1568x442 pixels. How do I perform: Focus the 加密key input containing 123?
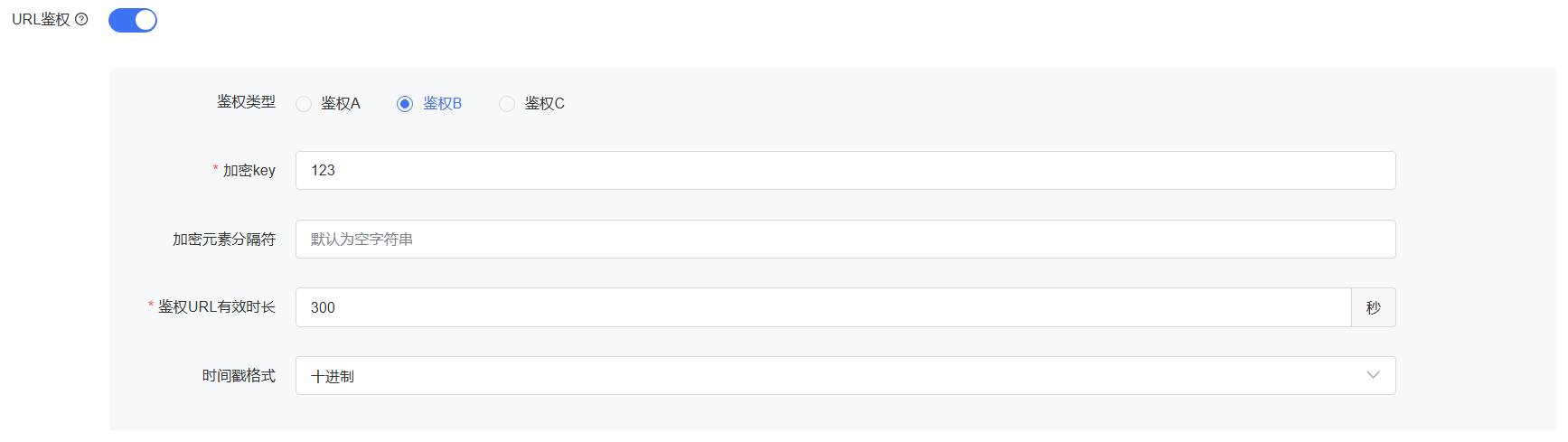[x=845, y=171]
